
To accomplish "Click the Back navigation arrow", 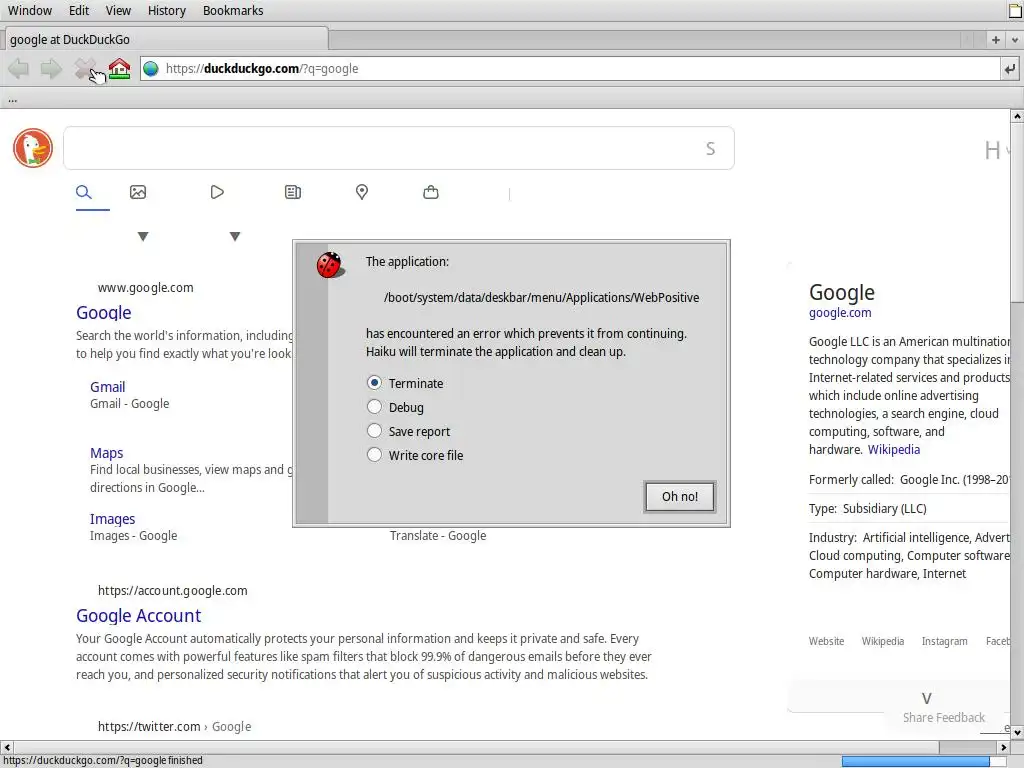I will pos(19,69).
